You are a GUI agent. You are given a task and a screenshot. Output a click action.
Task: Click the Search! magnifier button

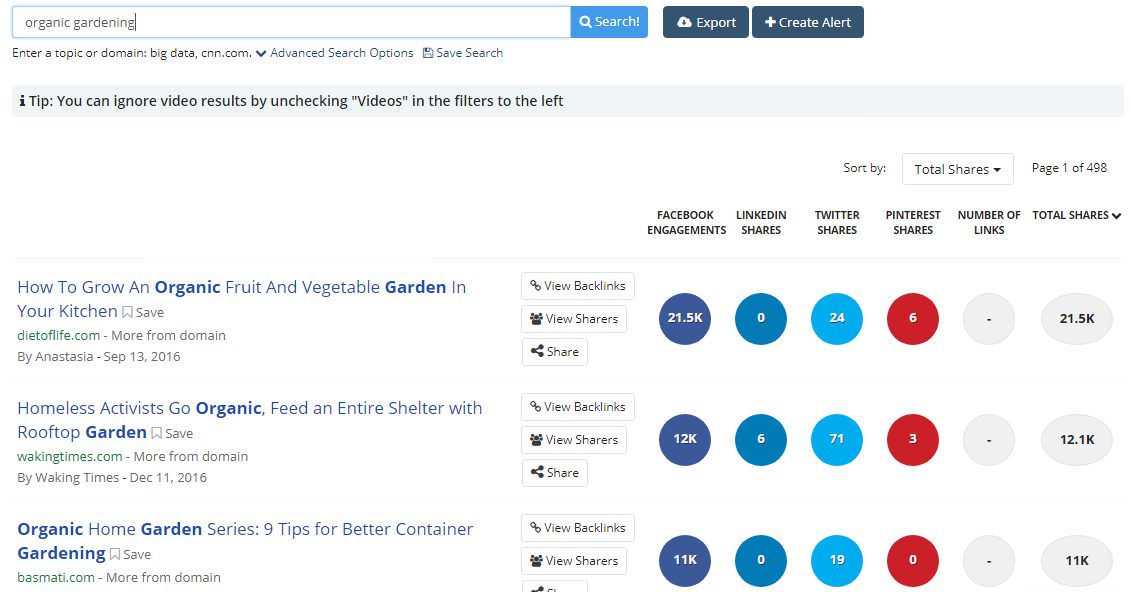coord(609,22)
